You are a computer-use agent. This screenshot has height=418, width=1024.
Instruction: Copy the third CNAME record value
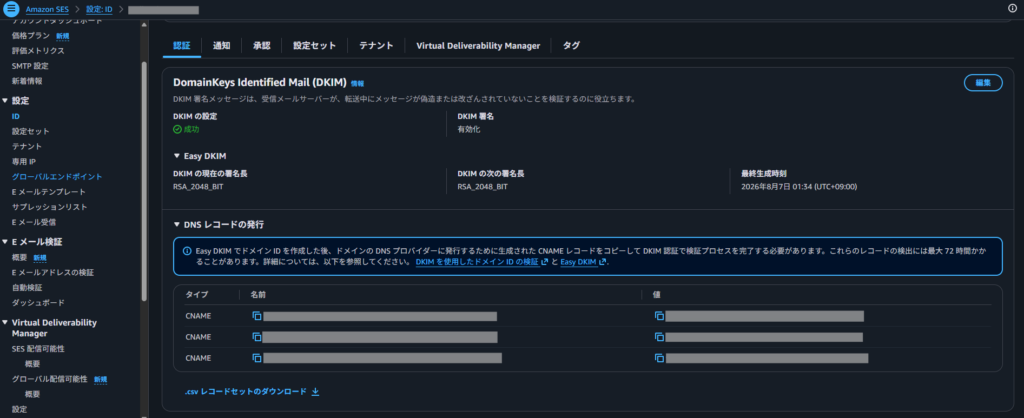[659, 358]
